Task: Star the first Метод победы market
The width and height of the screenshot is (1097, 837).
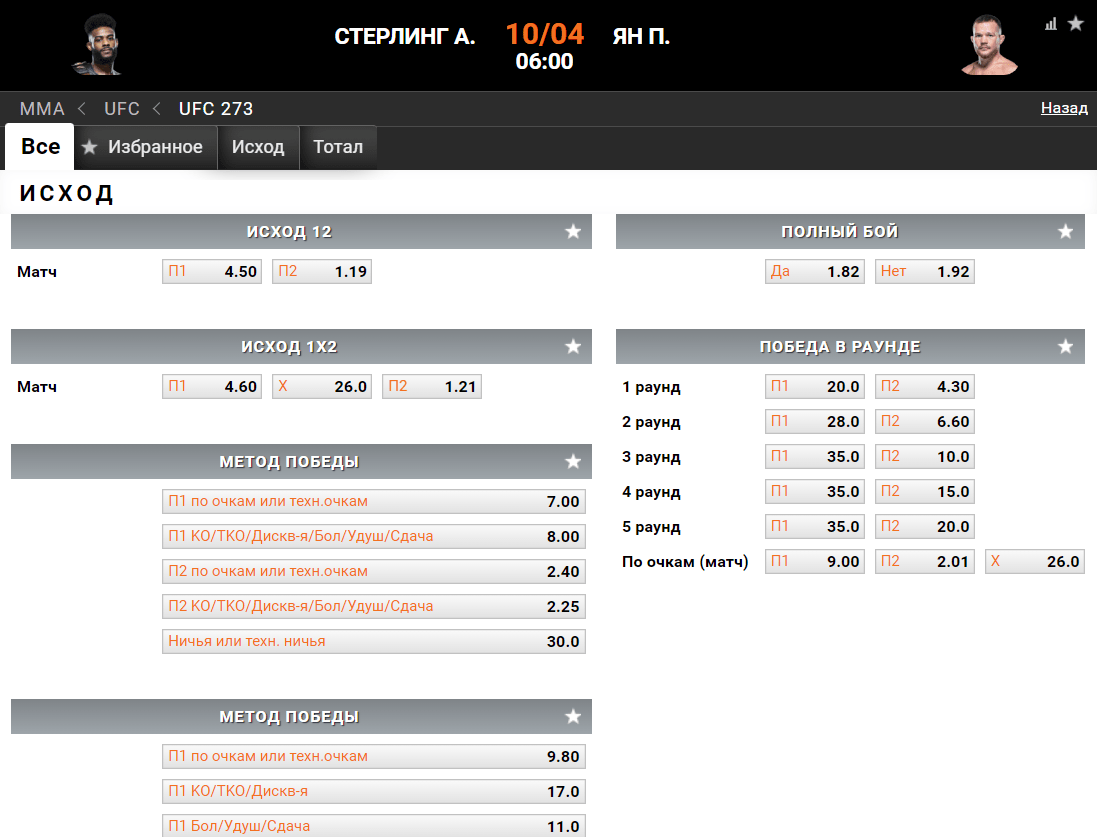Action: click(573, 461)
